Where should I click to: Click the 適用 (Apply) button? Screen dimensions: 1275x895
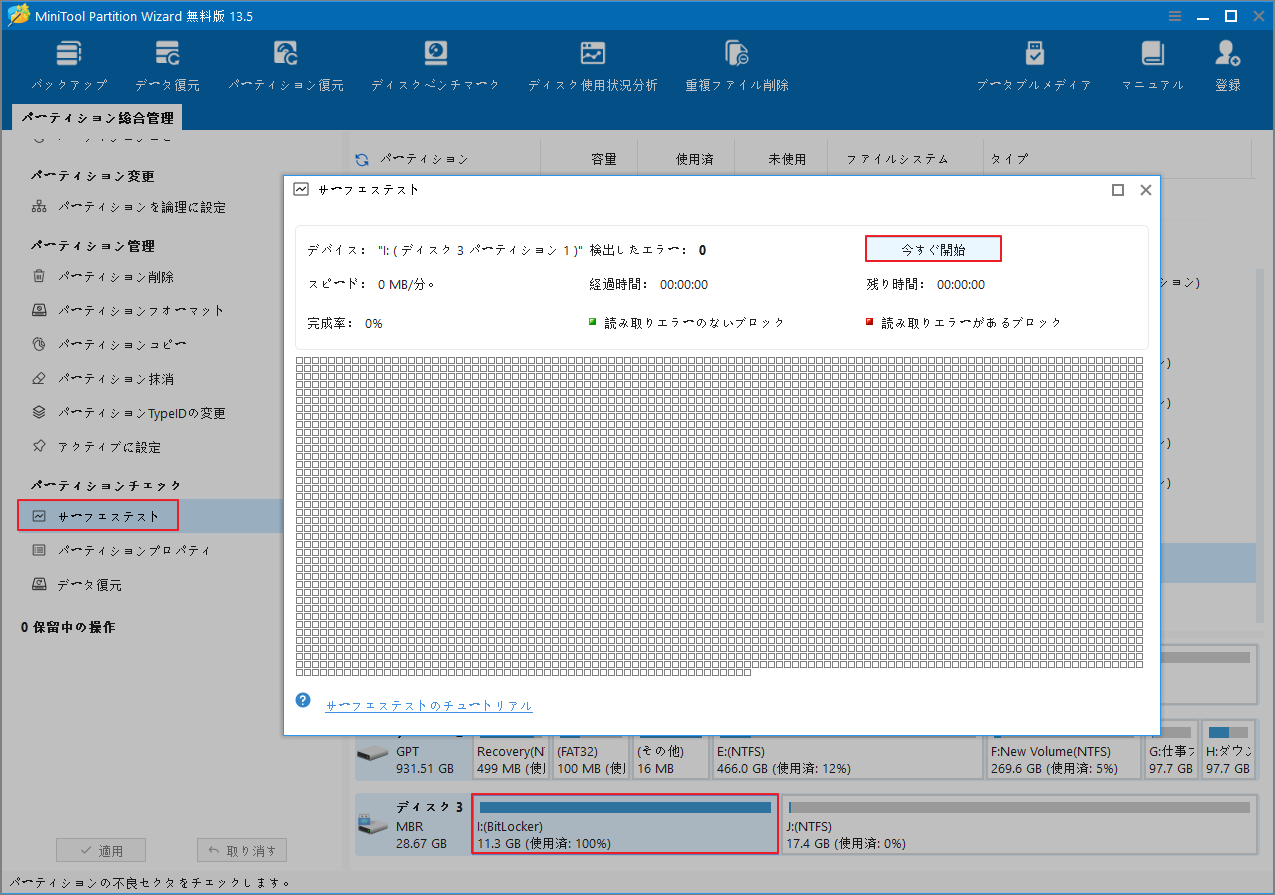pyautogui.click(x=100, y=849)
